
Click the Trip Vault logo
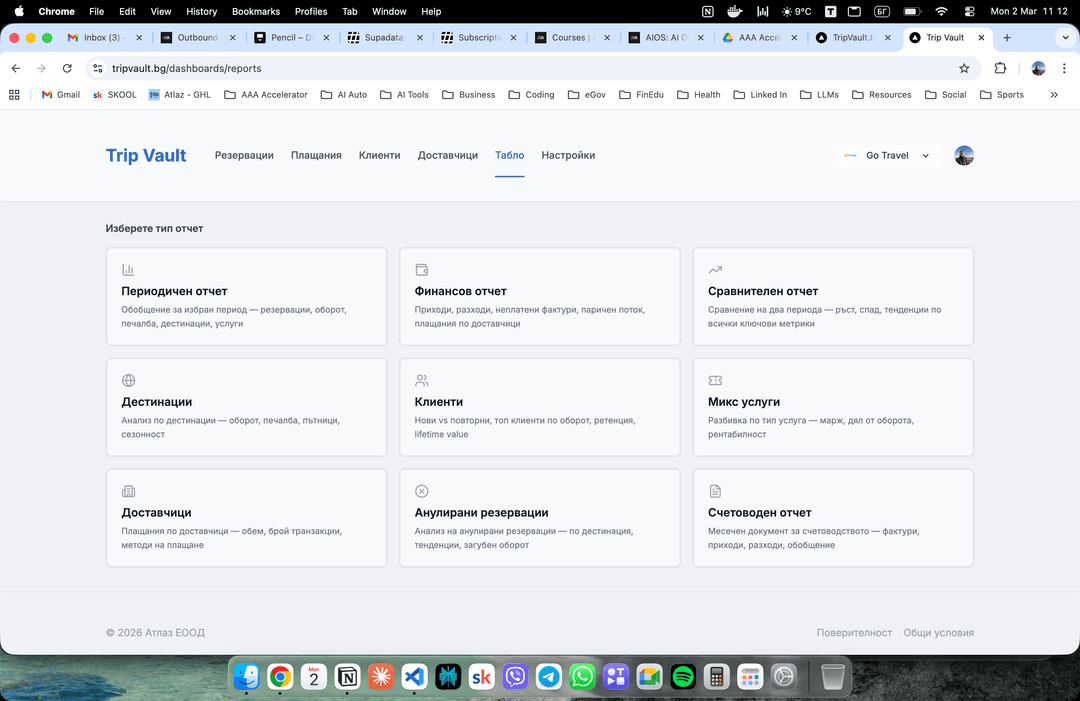click(x=146, y=156)
